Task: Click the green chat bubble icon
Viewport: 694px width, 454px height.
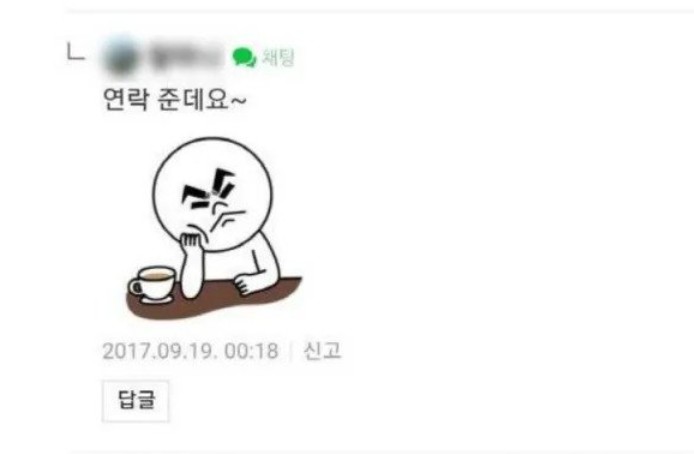Action: pos(244,58)
